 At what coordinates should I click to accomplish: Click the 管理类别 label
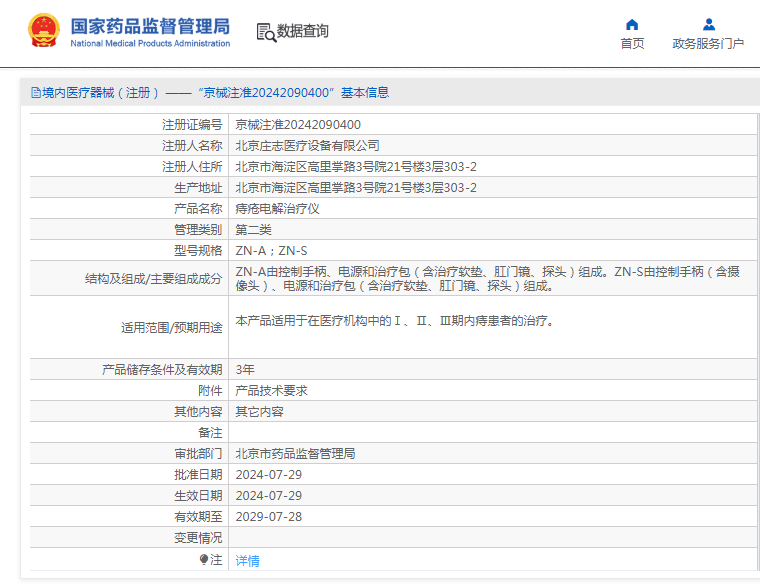tap(198, 230)
